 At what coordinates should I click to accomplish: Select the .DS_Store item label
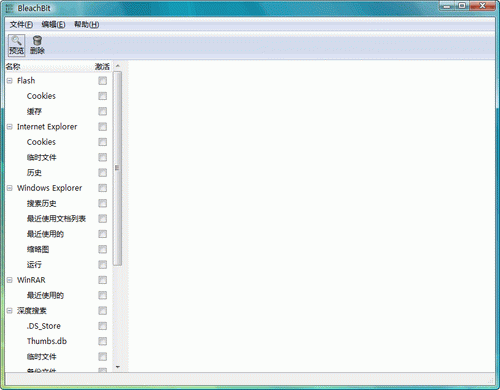pyautogui.click(x=44, y=326)
